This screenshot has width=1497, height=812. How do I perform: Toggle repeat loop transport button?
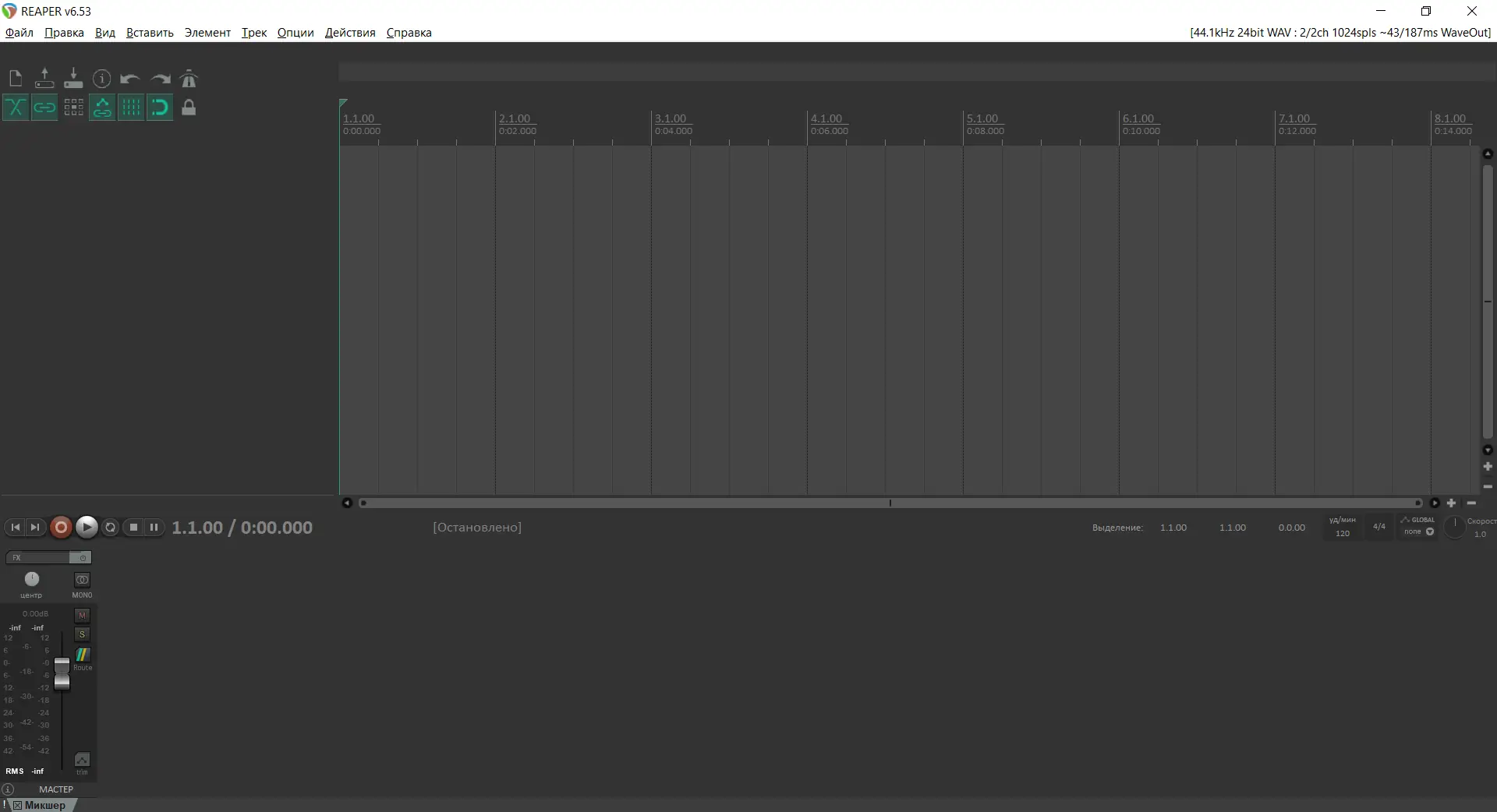111,528
